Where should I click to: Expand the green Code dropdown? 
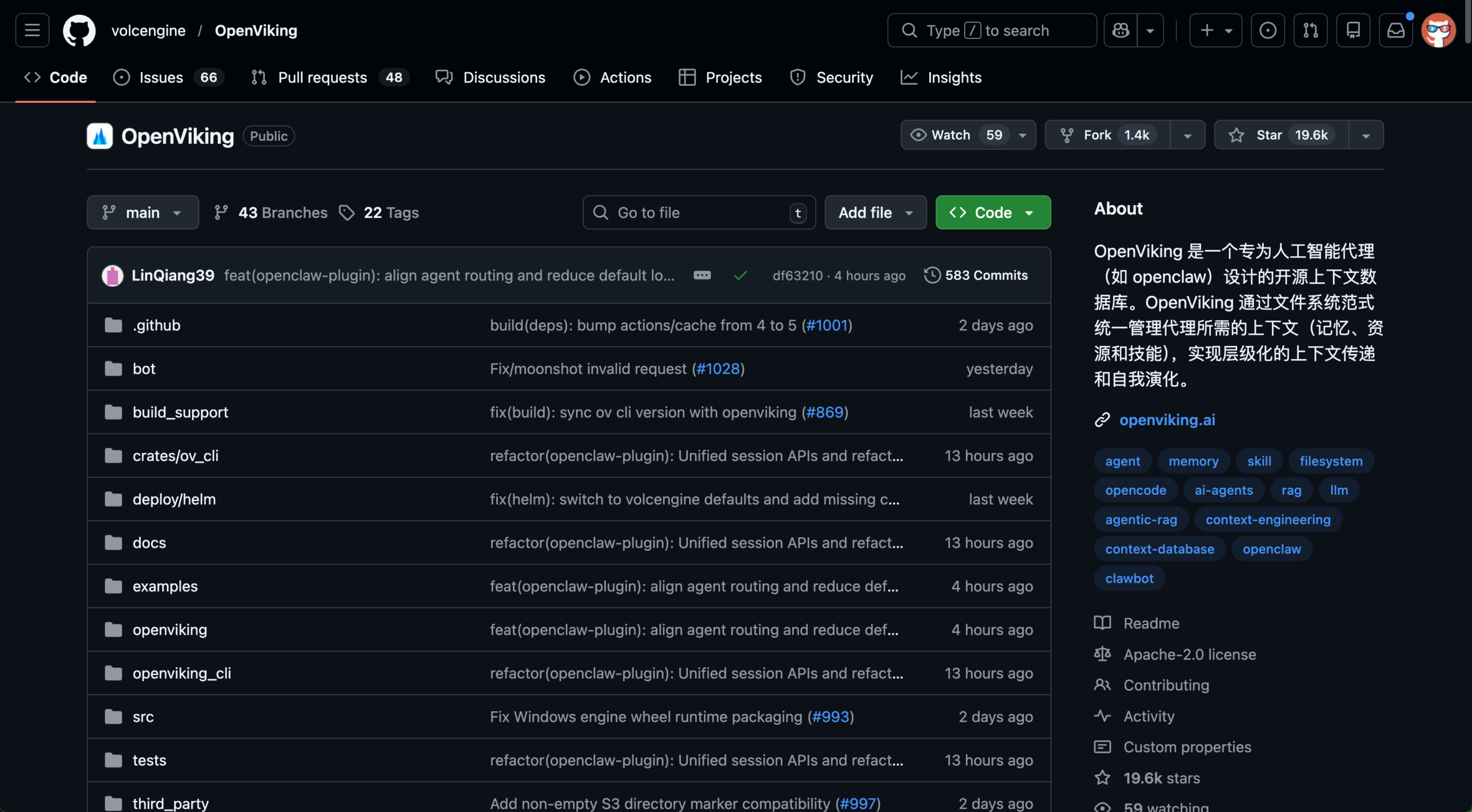coord(1028,212)
